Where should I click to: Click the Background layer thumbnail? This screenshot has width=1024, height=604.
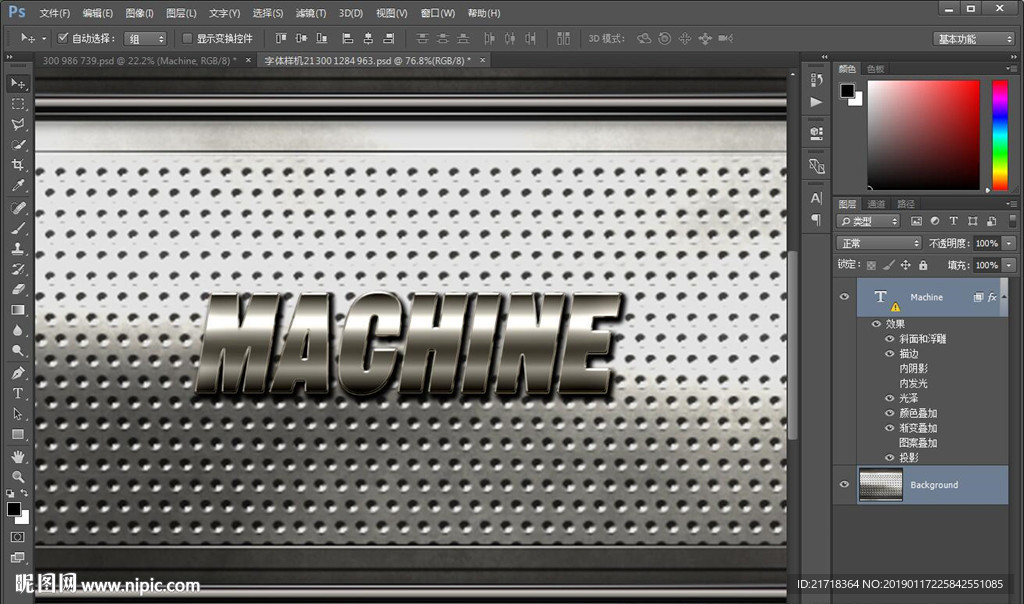[880, 485]
